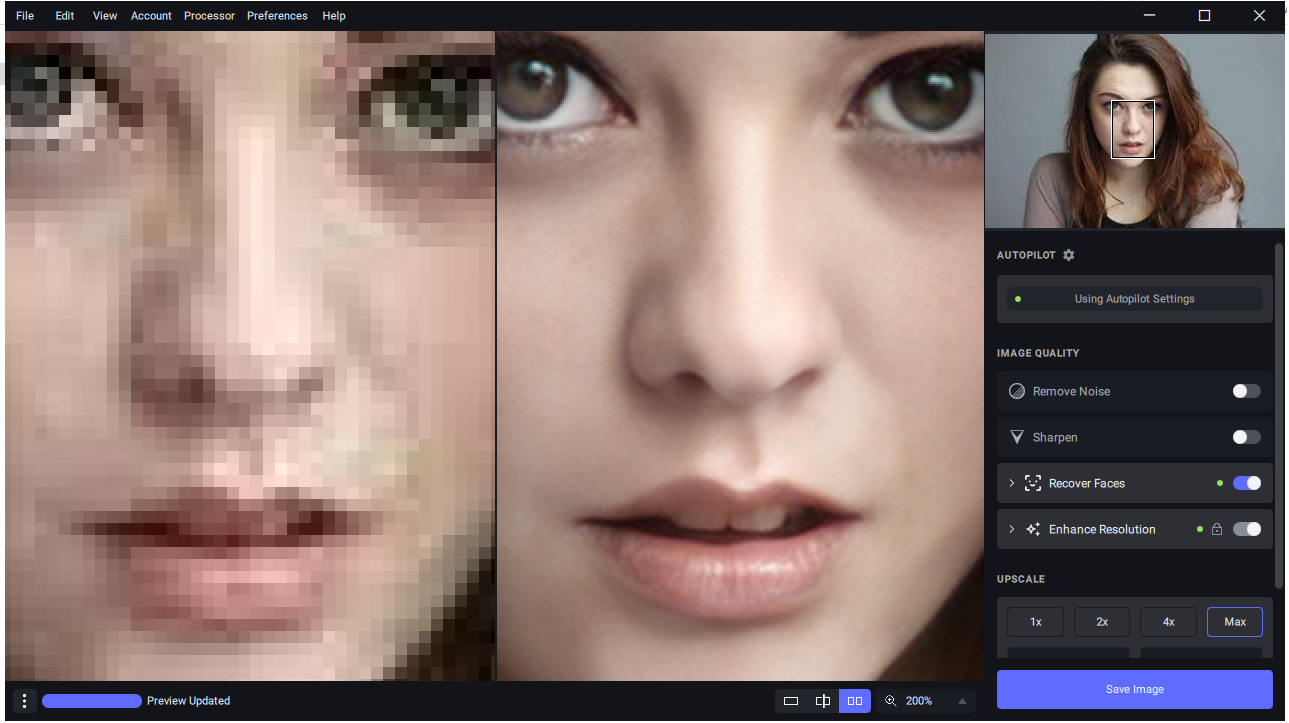
Task: Expand the Enhance Resolution section
Action: pos(1011,529)
